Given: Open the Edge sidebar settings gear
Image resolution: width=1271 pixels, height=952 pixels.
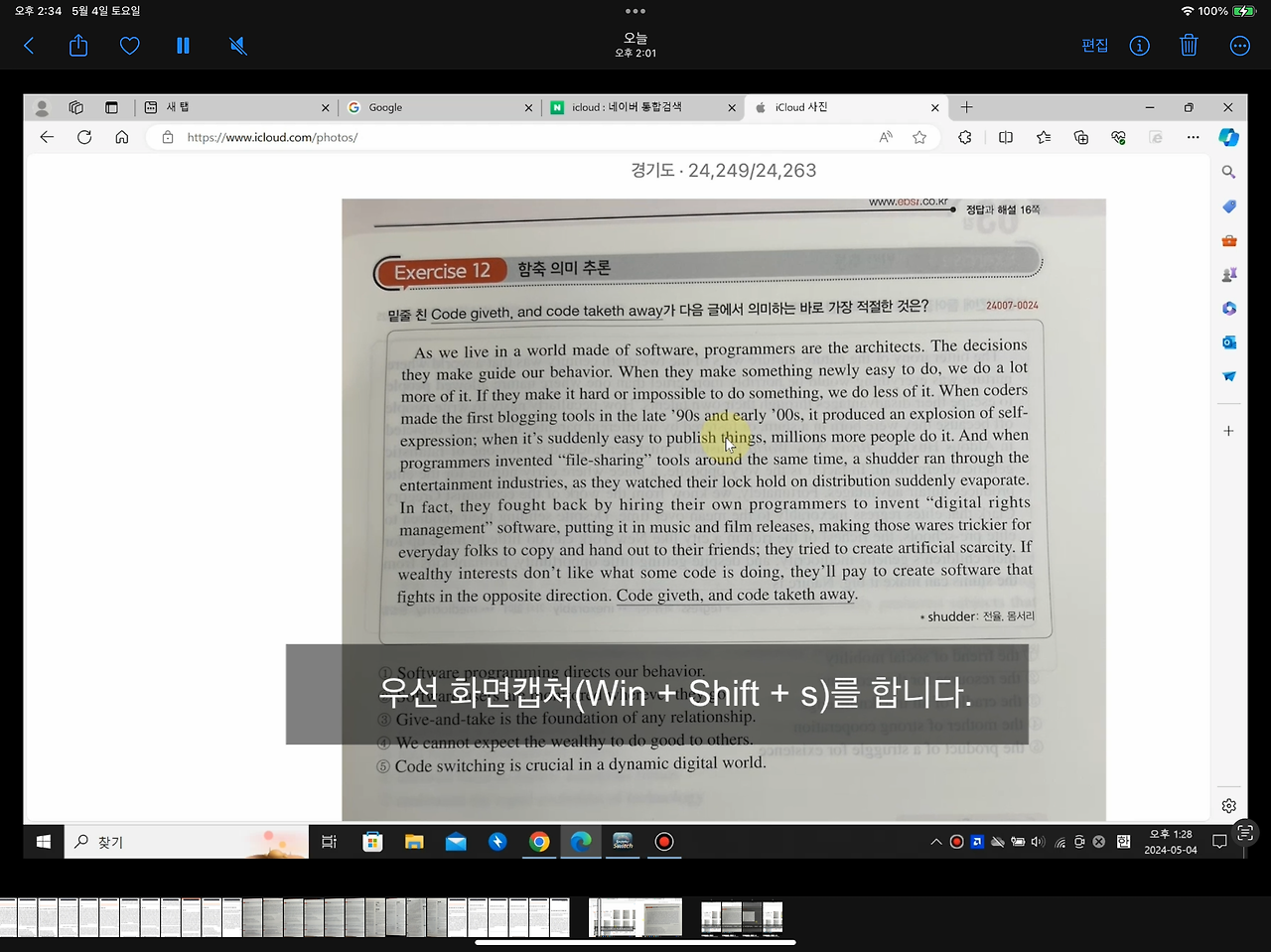Looking at the screenshot, I should tap(1229, 805).
